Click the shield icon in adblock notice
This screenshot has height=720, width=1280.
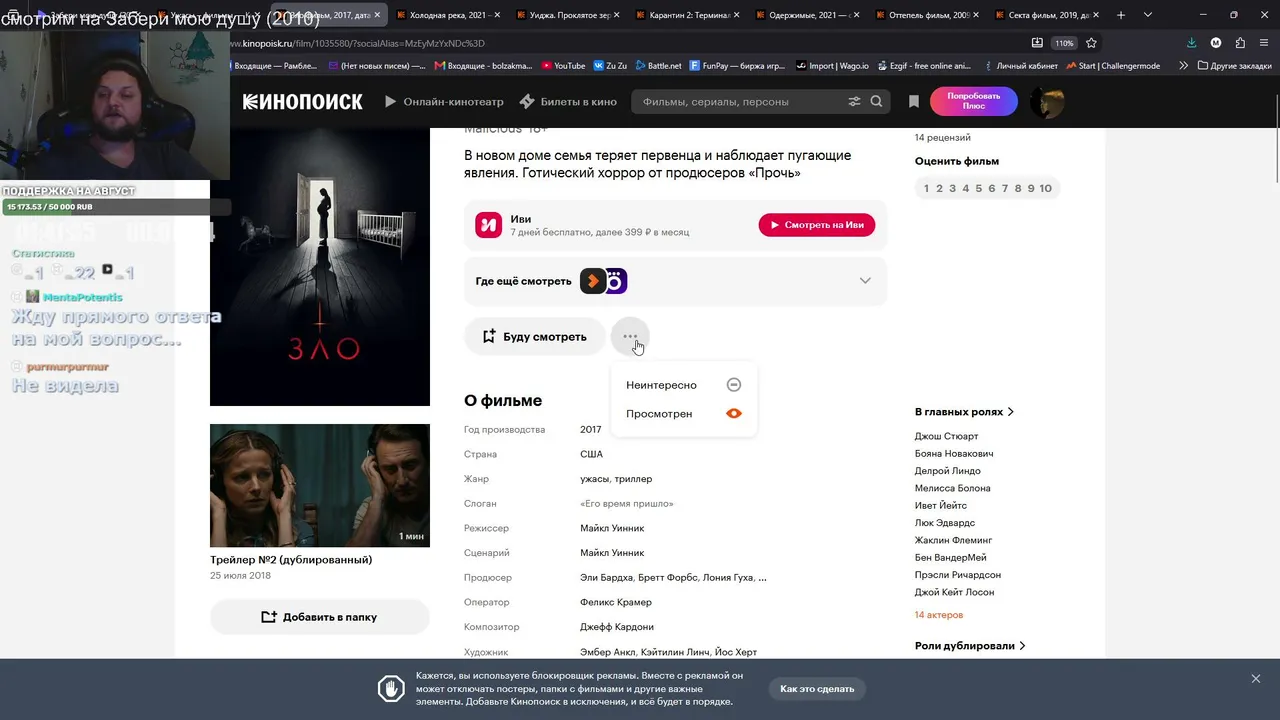pyautogui.click(x=391, y=689)
